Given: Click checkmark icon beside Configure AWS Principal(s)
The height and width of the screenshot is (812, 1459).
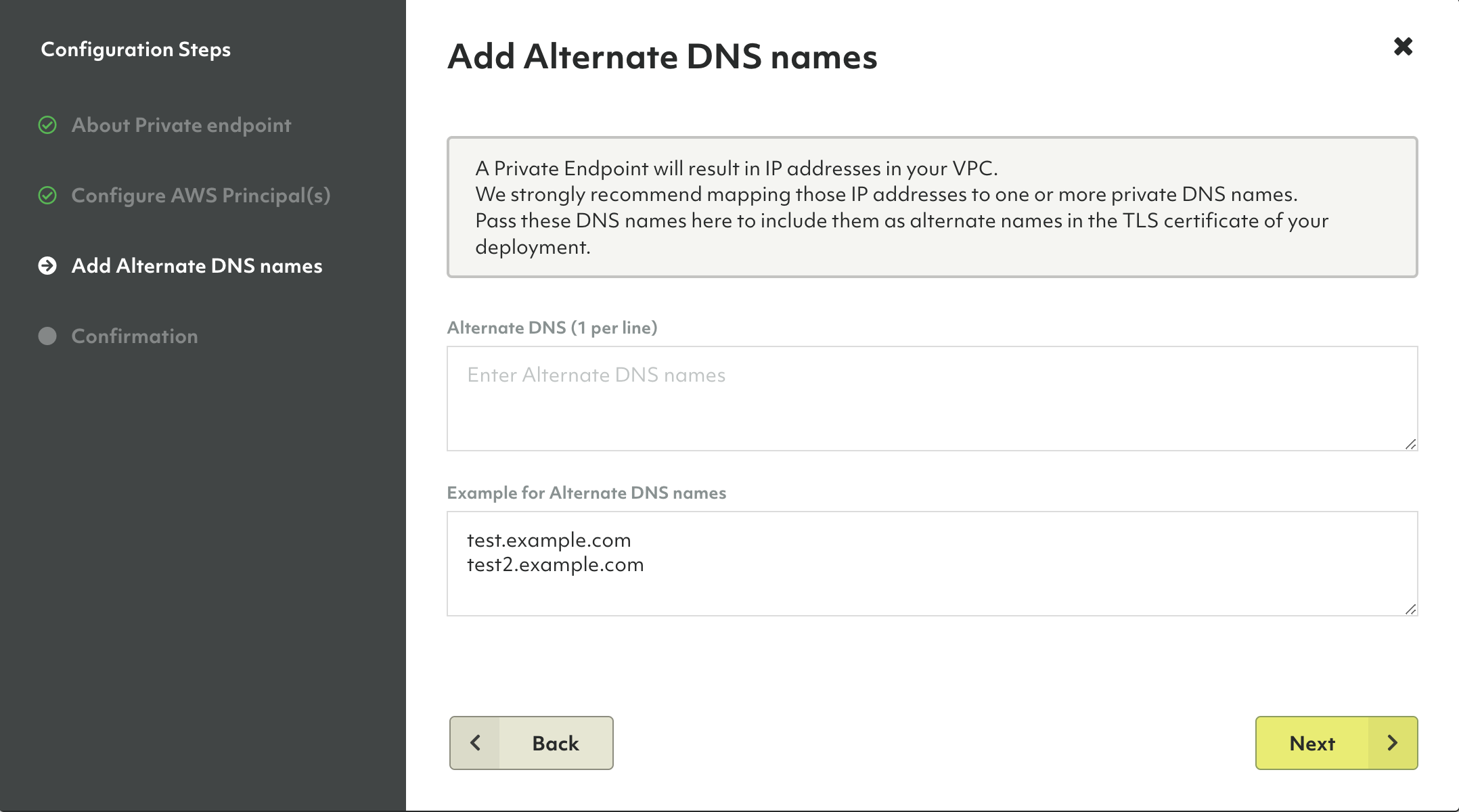Looking at the screenshot, I should (x=47, y=196).
